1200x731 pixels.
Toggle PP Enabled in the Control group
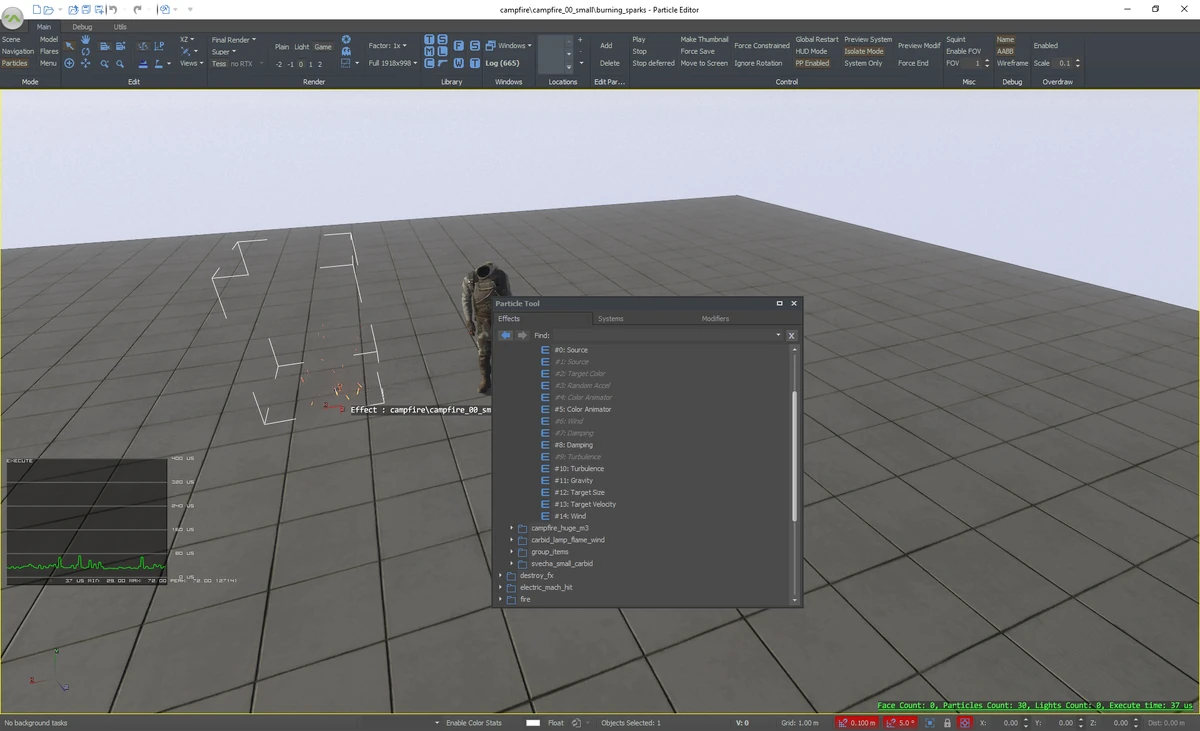[x=813, y=63]
